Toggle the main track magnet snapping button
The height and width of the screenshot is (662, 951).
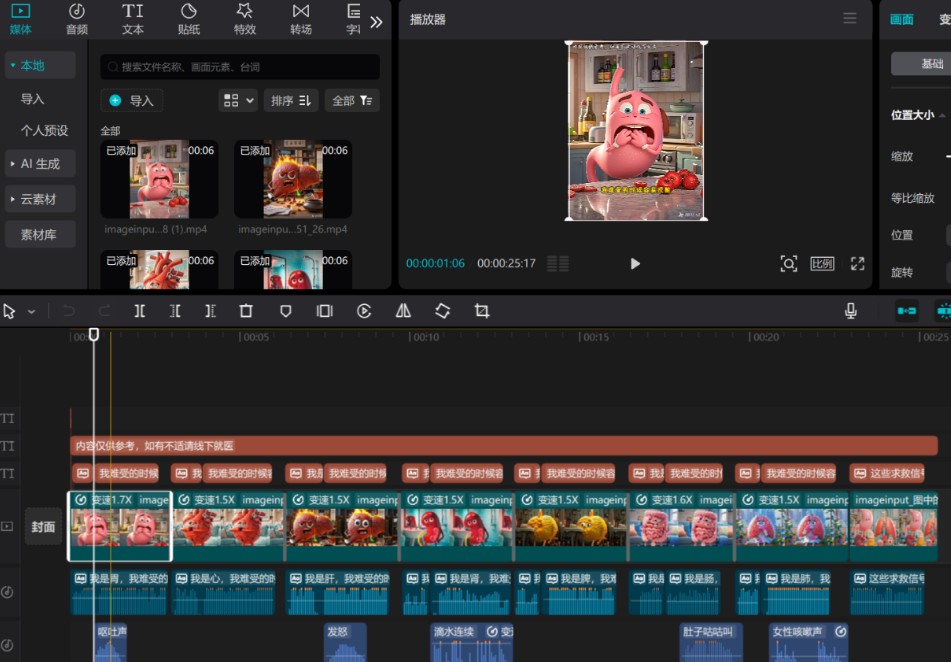point(906,311)
